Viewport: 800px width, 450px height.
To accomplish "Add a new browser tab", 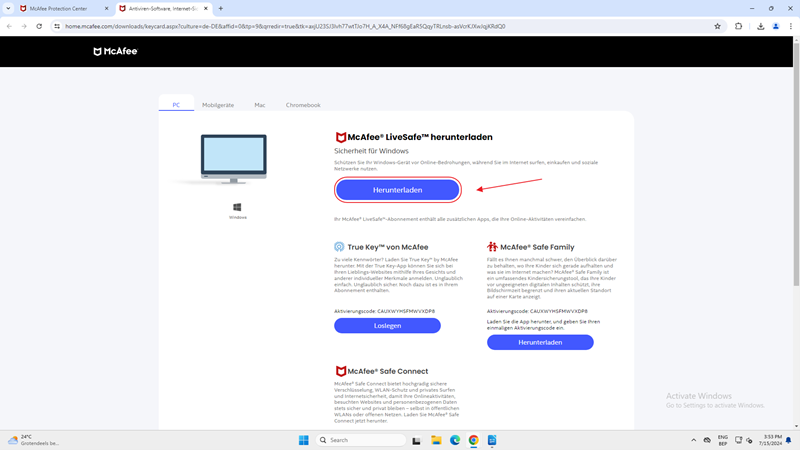I will point(221,8).
